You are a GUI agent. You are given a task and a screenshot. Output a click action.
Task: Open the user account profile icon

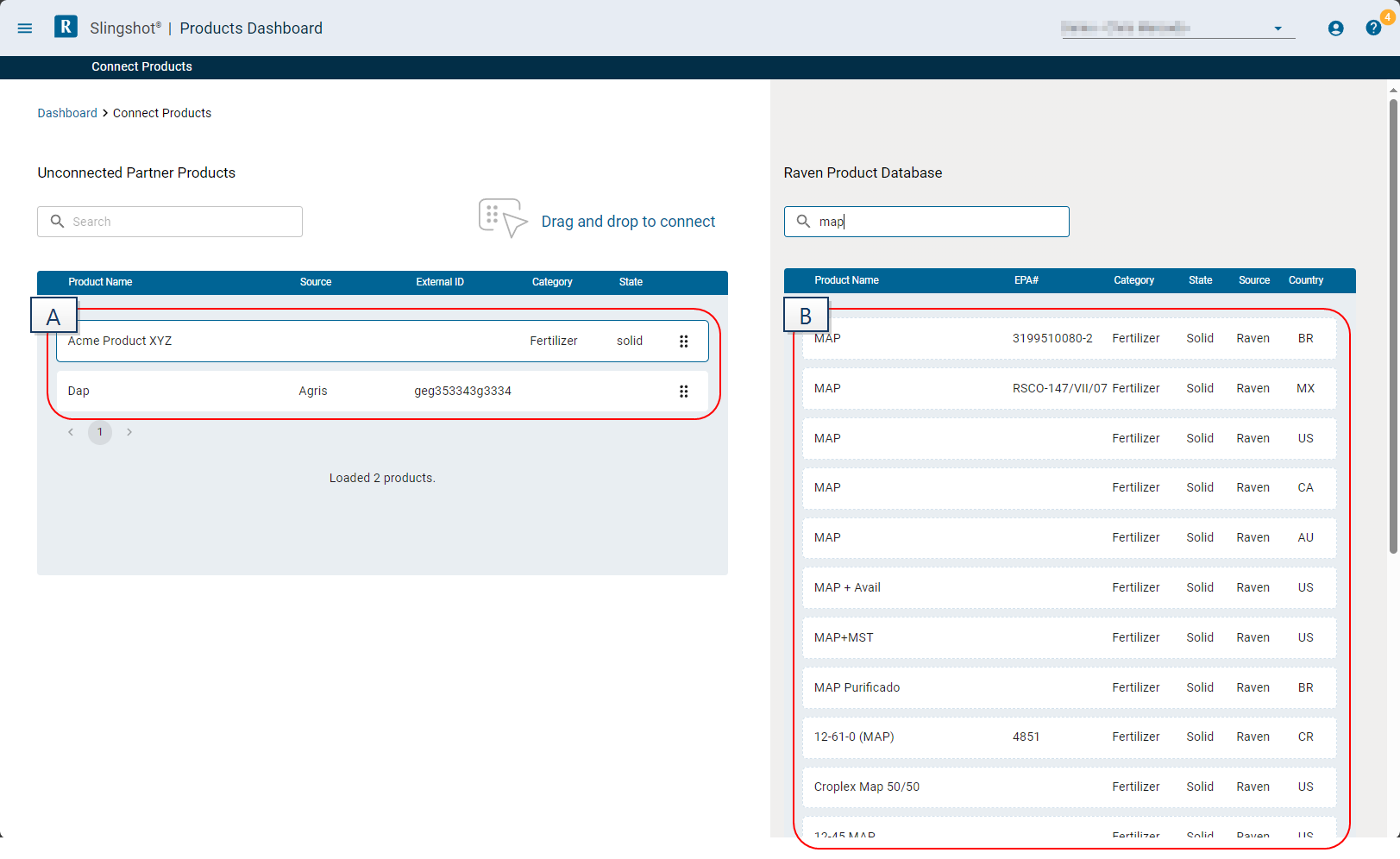(x=1335, y=28)
